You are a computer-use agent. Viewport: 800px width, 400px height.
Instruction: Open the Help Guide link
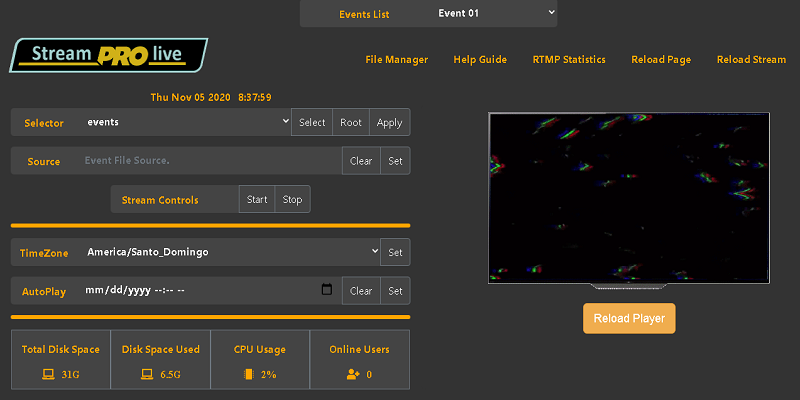[480, 60]
